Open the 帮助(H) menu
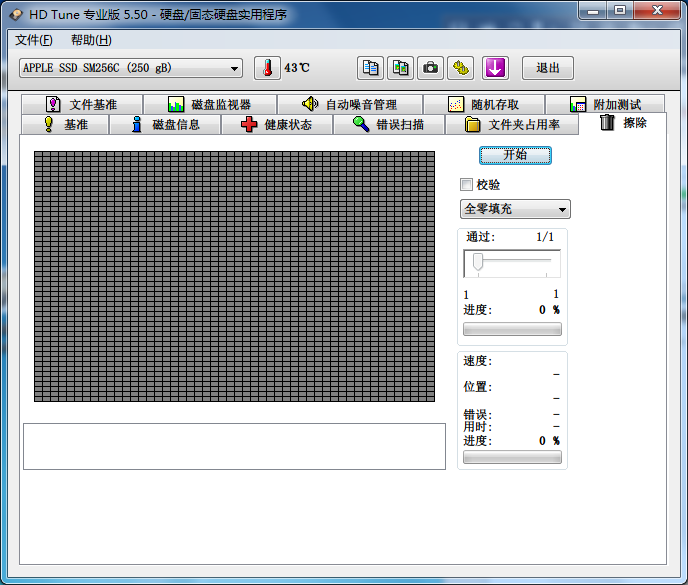The width and height of the screenshot is (688, 585). tap(91, 40)
